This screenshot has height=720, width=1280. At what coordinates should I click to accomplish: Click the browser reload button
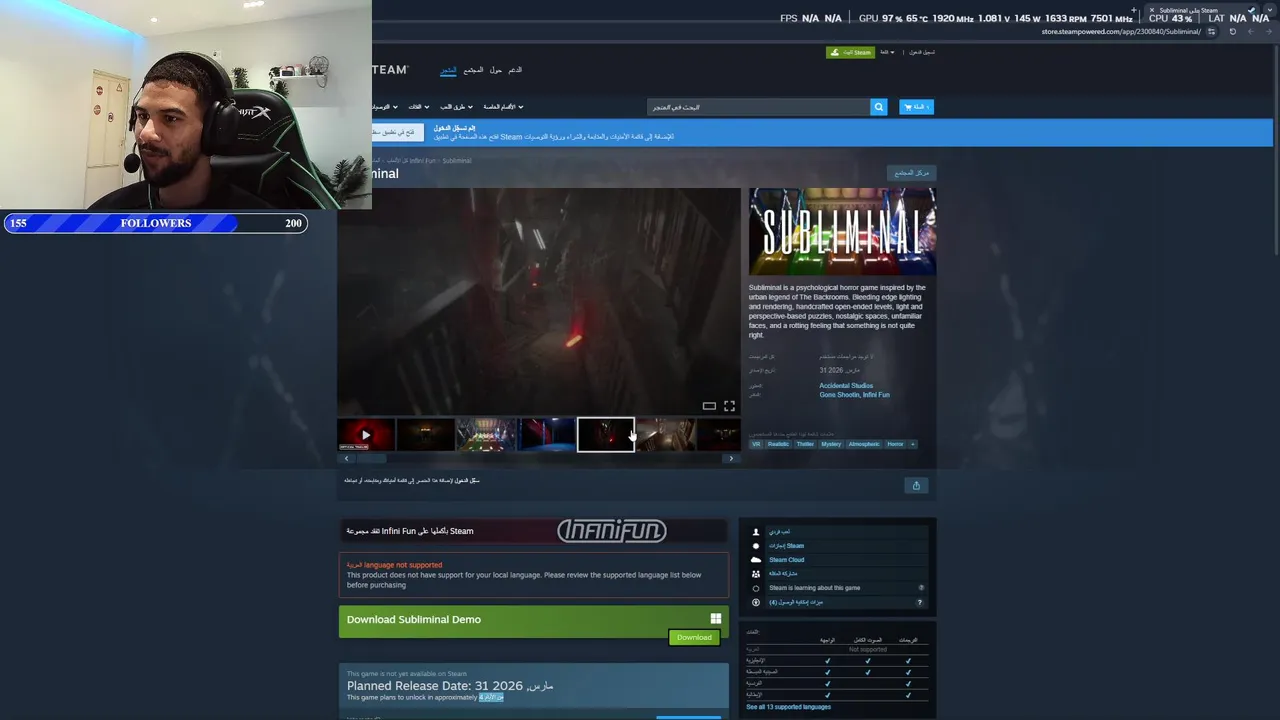pos(1232,32)
